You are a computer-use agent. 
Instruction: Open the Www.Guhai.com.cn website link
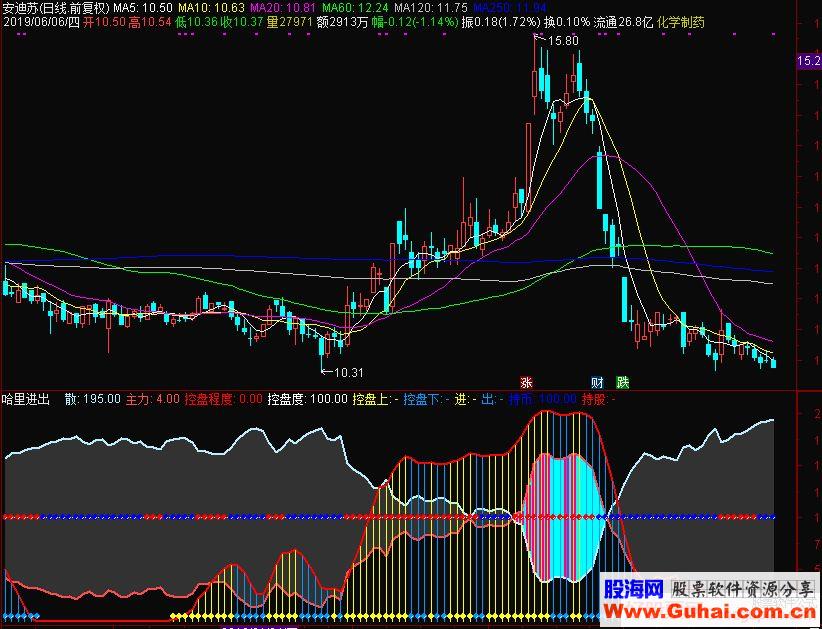pyautogui.click(x=709, y=611)
